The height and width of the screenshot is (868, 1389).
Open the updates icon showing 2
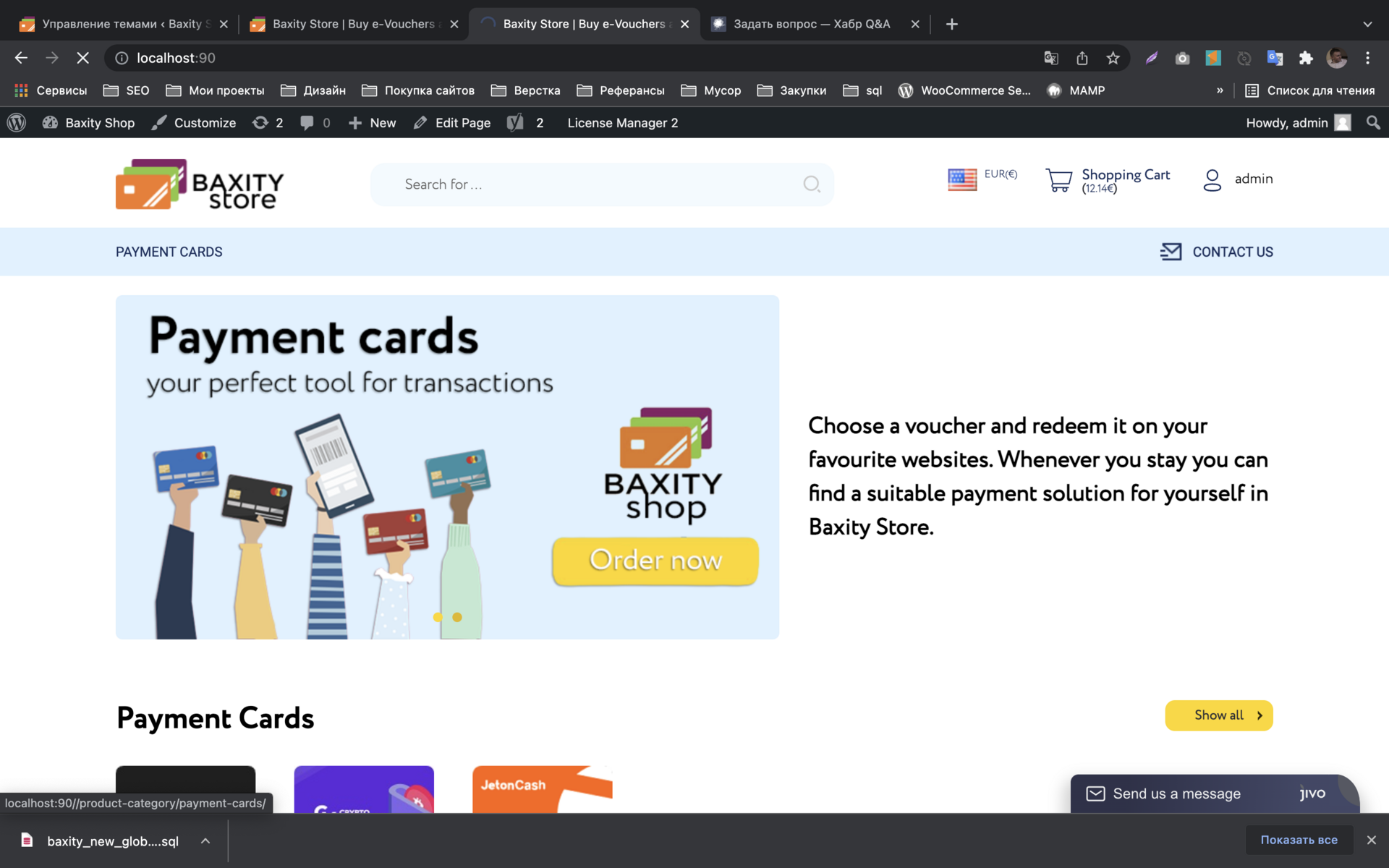pos(267,123)
